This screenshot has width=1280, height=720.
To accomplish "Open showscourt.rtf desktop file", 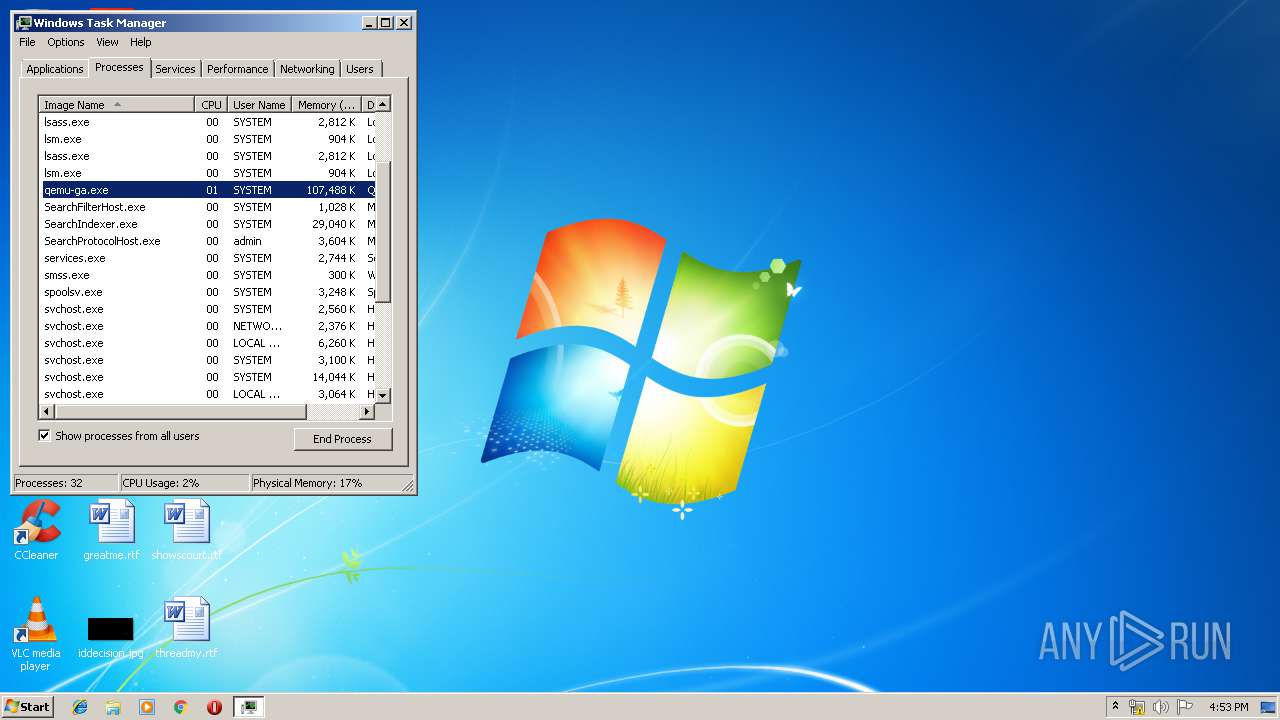I will pyautogui.click(x=187, y=529).
